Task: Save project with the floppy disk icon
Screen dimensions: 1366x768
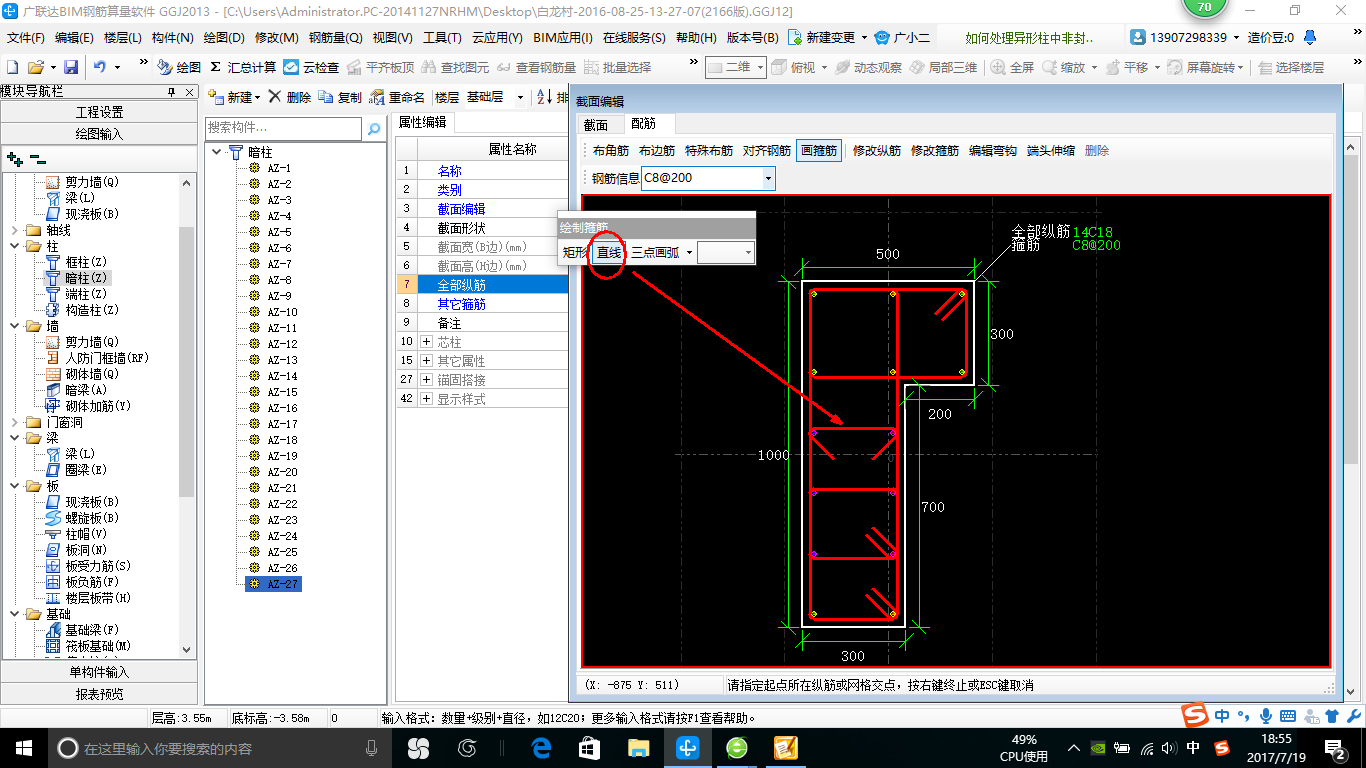Action: click(71, 67)
